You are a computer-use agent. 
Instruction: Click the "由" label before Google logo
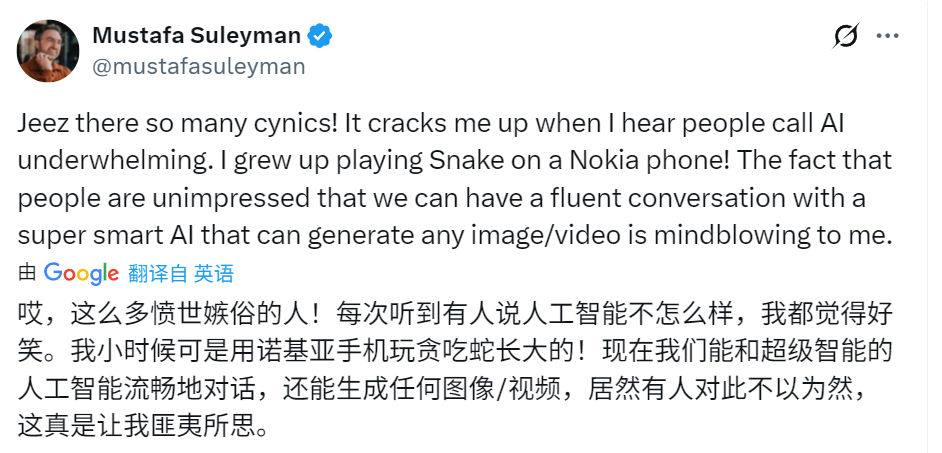click(27, 273)
